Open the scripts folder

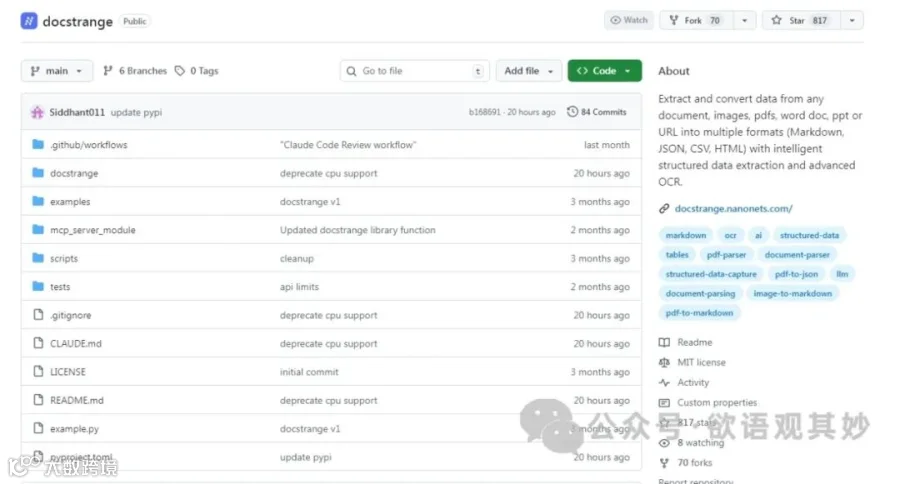point(64,258)
